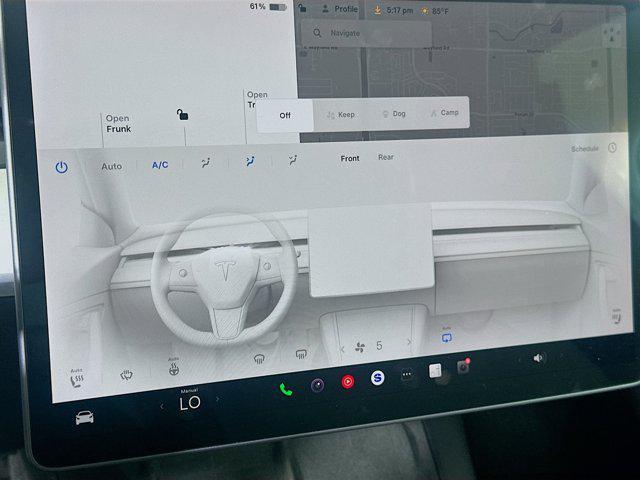Toggle the A/C button
Viewport: 640px width, 480px height.
point(160,165)
